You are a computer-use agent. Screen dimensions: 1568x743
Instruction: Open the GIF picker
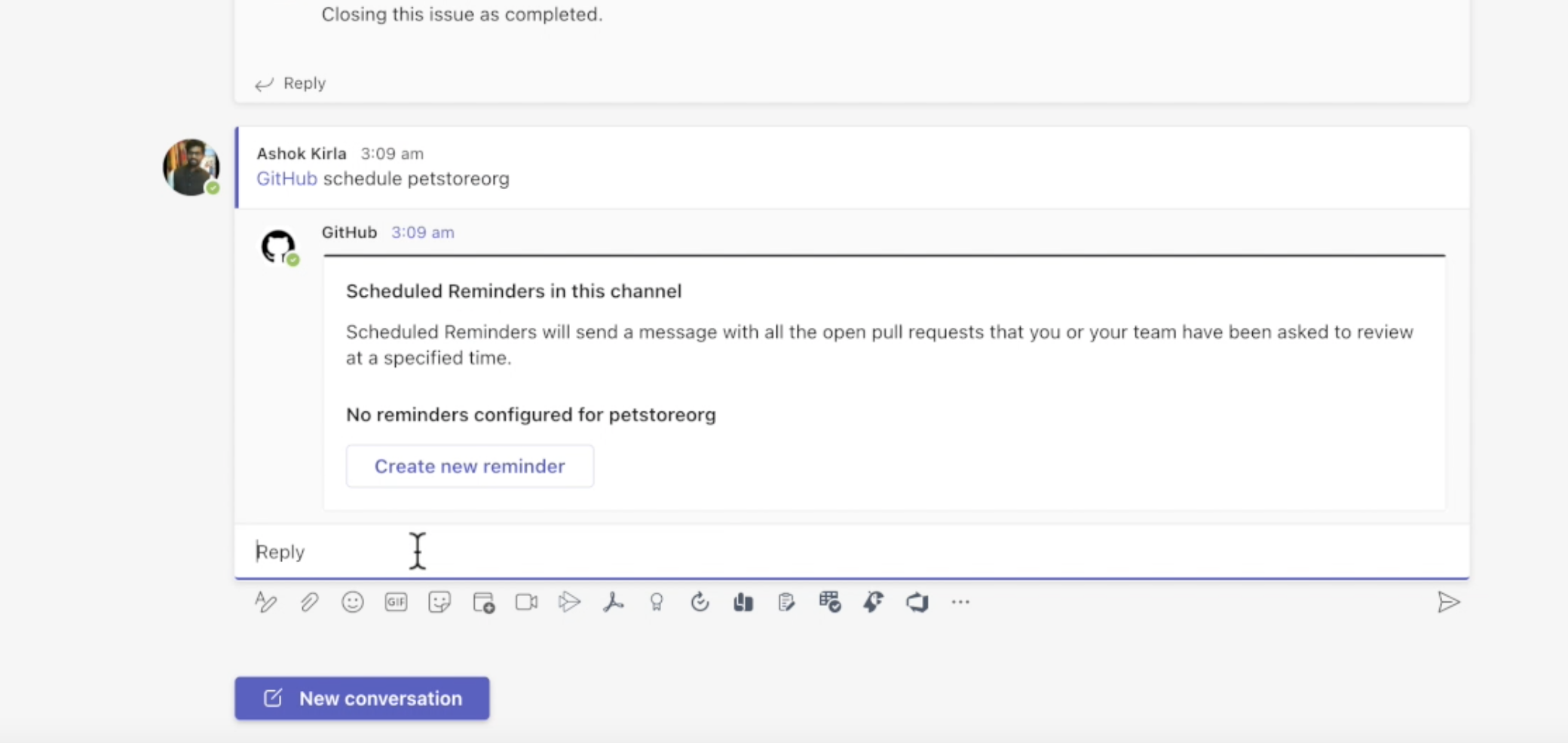point(396,601)
